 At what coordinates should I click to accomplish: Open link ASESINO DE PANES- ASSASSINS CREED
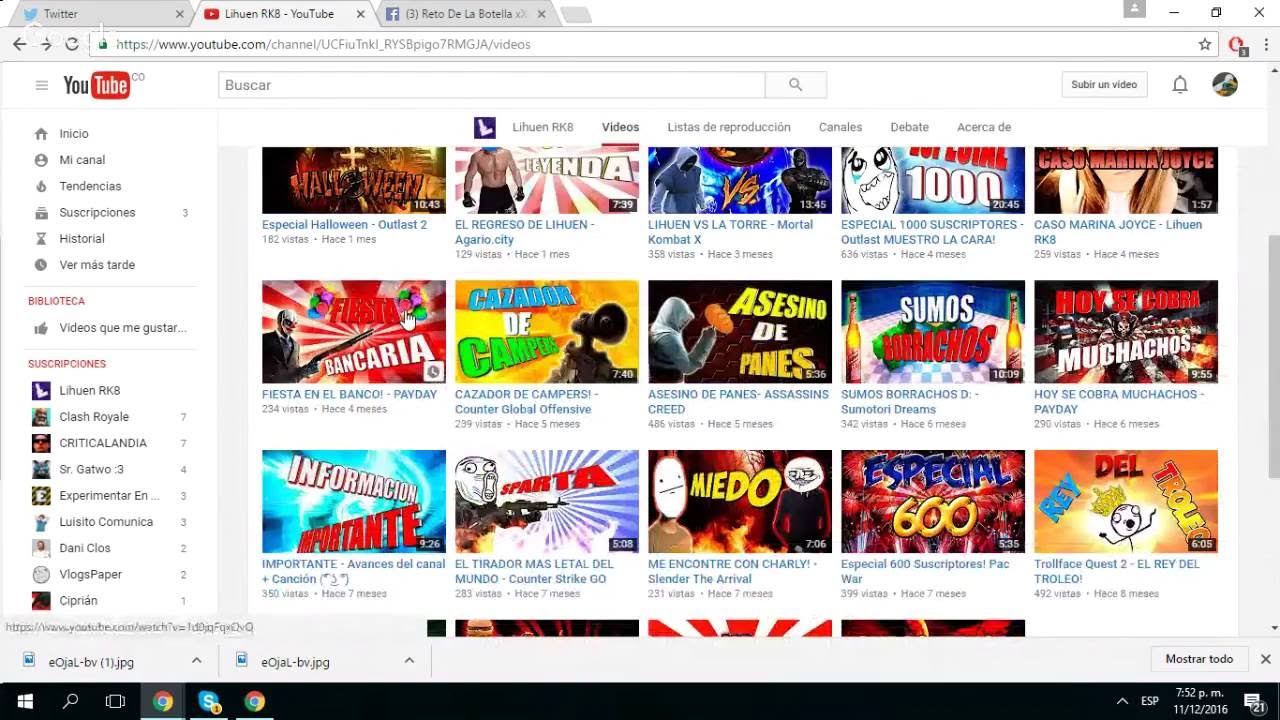[738, 402]
